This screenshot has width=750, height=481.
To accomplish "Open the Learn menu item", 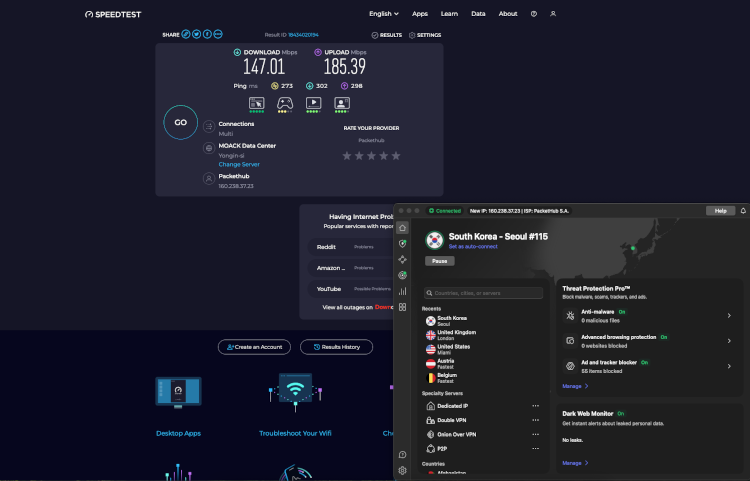I will pos(449,14).
